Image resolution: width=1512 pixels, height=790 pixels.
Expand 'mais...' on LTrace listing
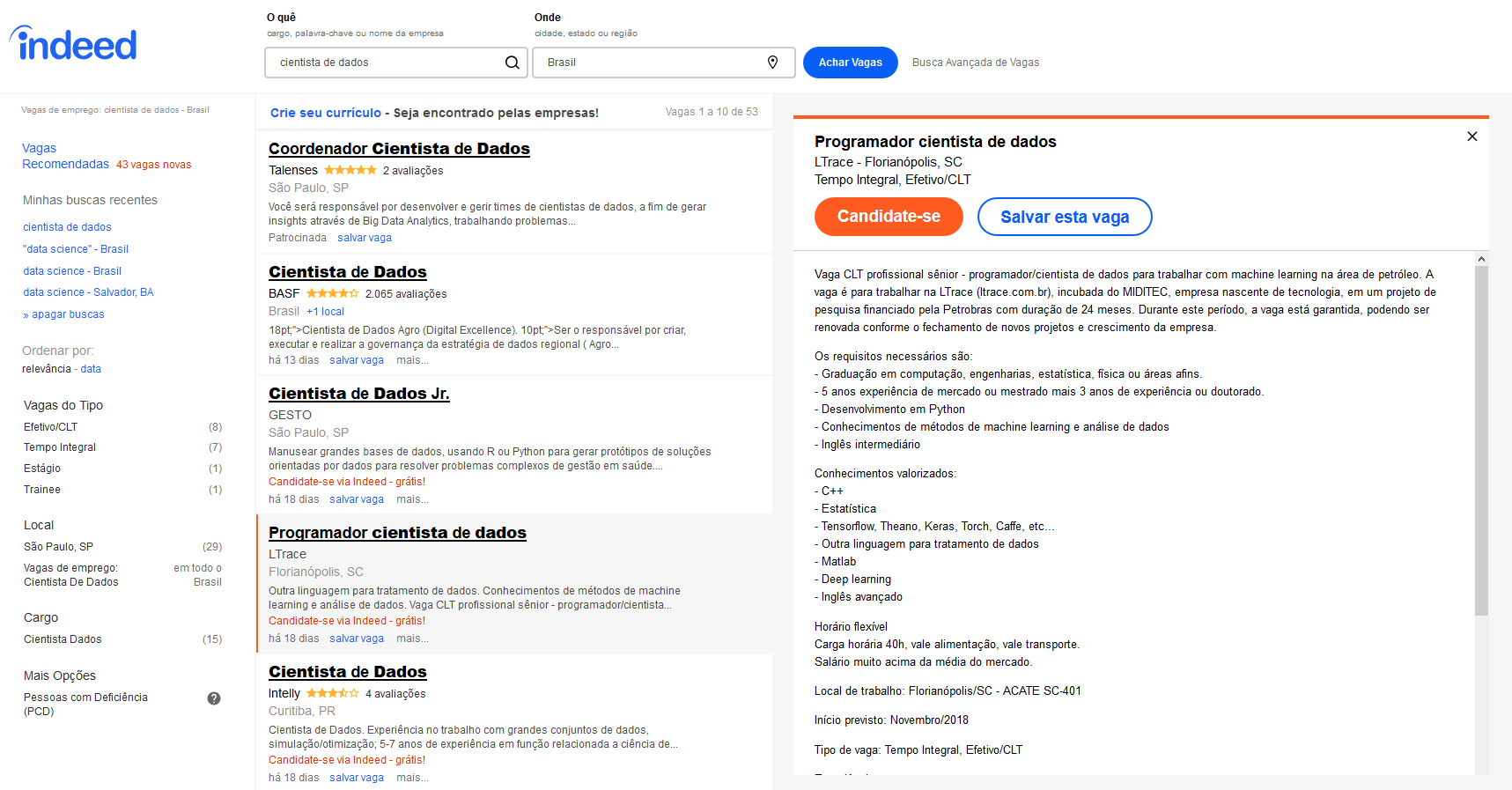point(412,639)
